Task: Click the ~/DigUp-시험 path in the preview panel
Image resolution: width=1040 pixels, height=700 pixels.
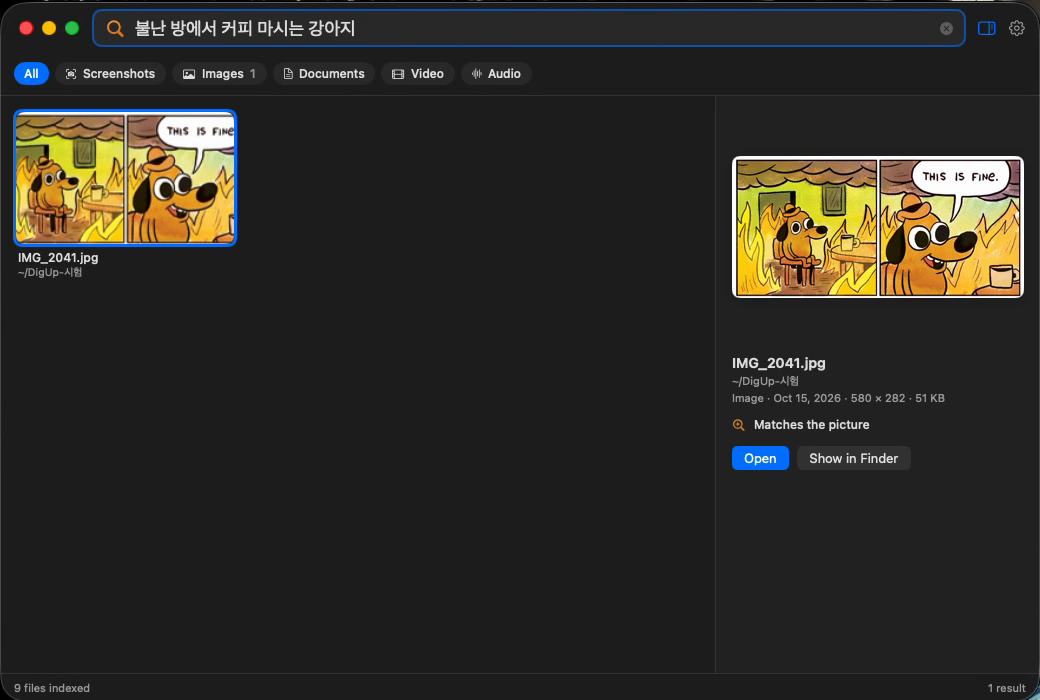Action: point(765,381)
